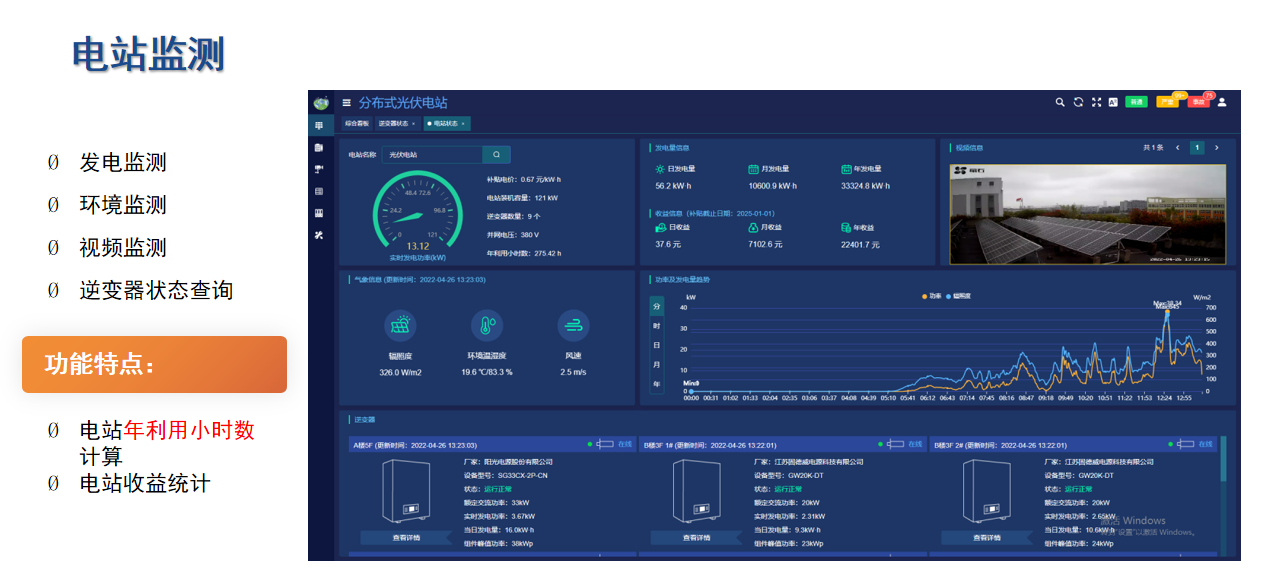
Task: Select 分 granularity on the trend chart
Action: tap(657, 307)
